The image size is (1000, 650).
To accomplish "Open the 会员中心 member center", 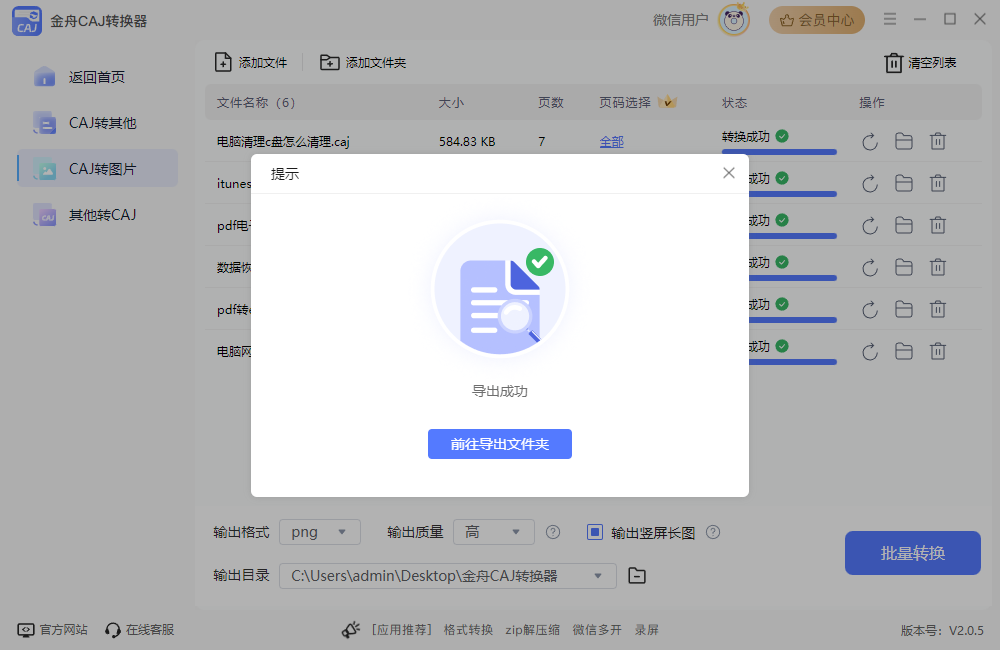I will 816,20.
